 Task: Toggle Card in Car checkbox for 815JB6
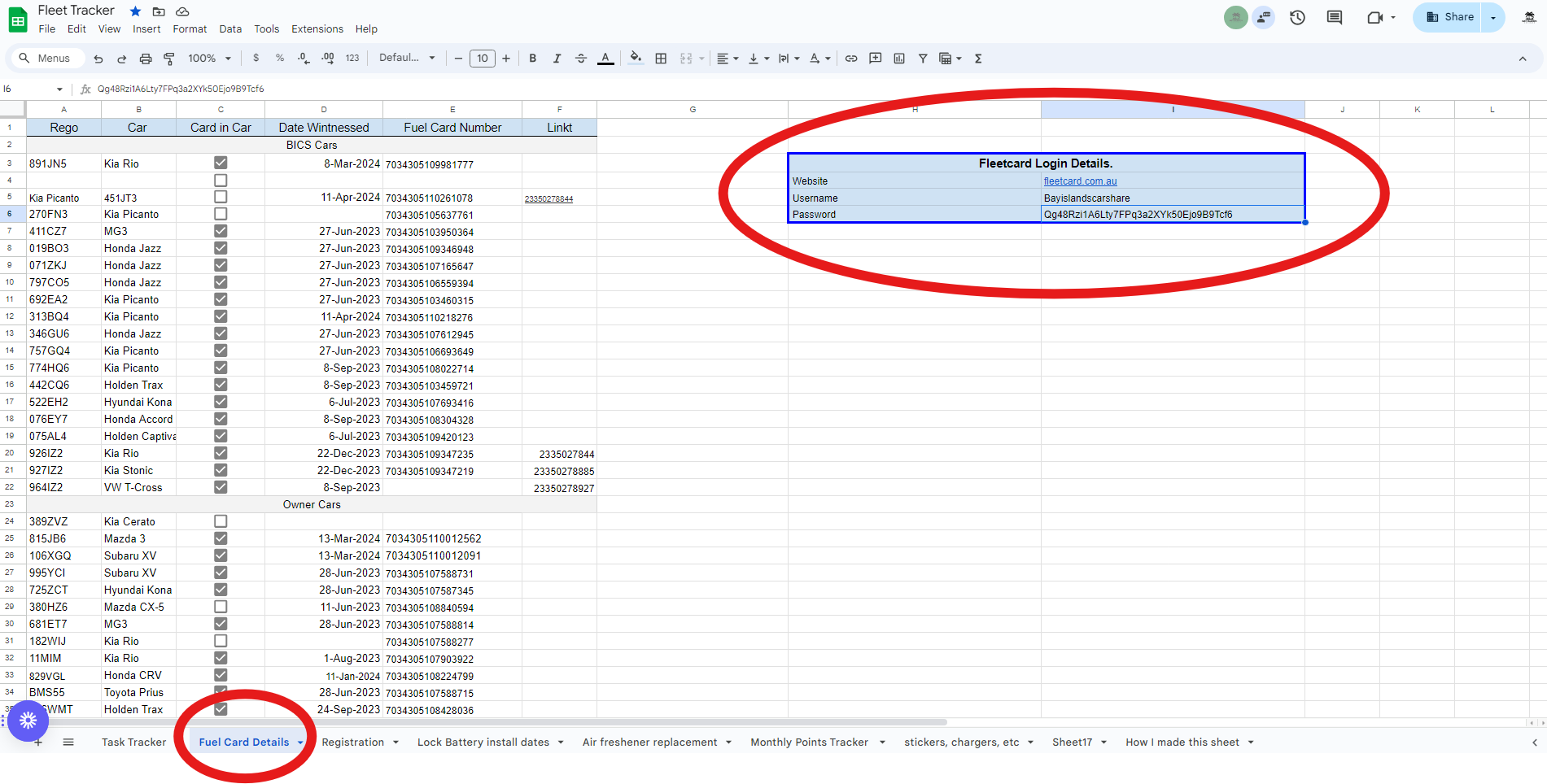click(x=221, y=538)
